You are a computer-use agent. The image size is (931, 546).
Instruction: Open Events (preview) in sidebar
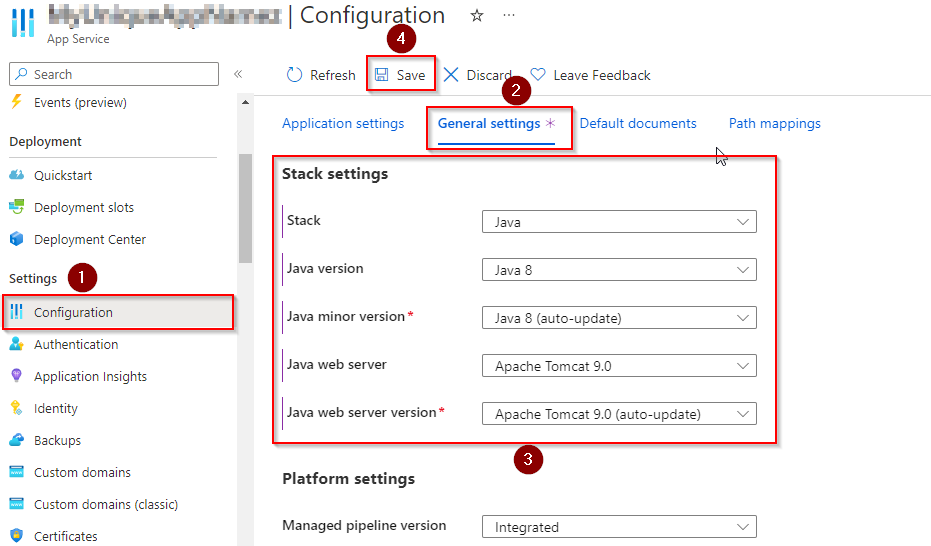pyautogui.click(x=80, y=102)
